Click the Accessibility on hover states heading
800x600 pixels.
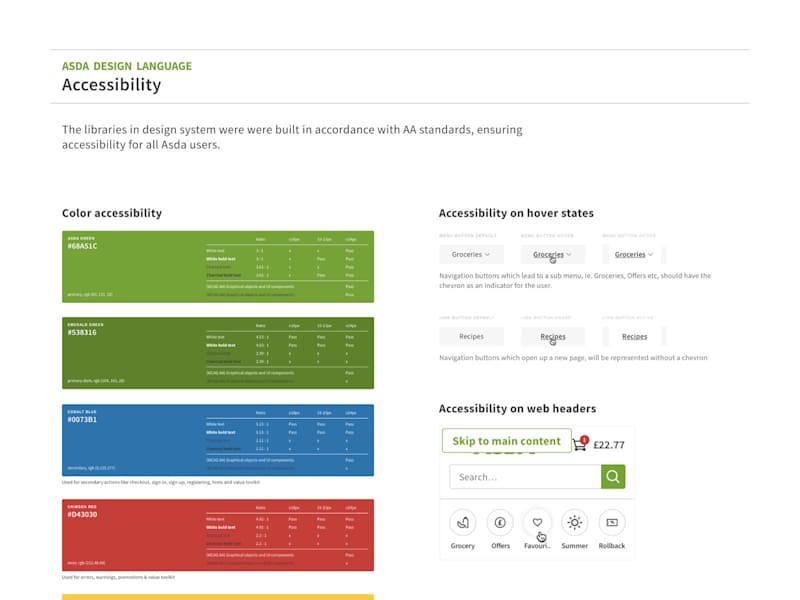tap(516, 213)
